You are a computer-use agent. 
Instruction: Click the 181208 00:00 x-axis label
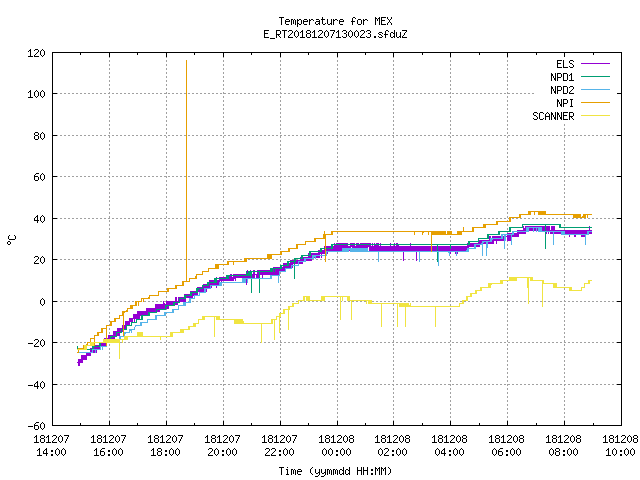[336, 446]
